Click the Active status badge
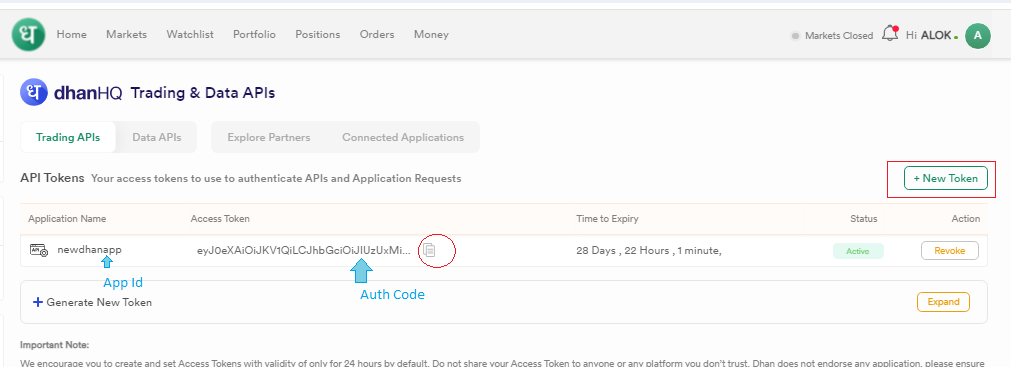 pos(858,251)
